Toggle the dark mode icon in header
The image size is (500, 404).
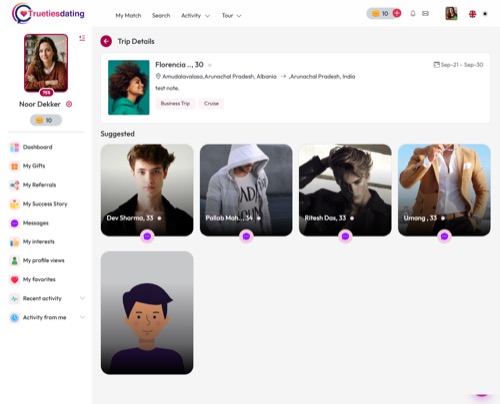tap(485, 14)
